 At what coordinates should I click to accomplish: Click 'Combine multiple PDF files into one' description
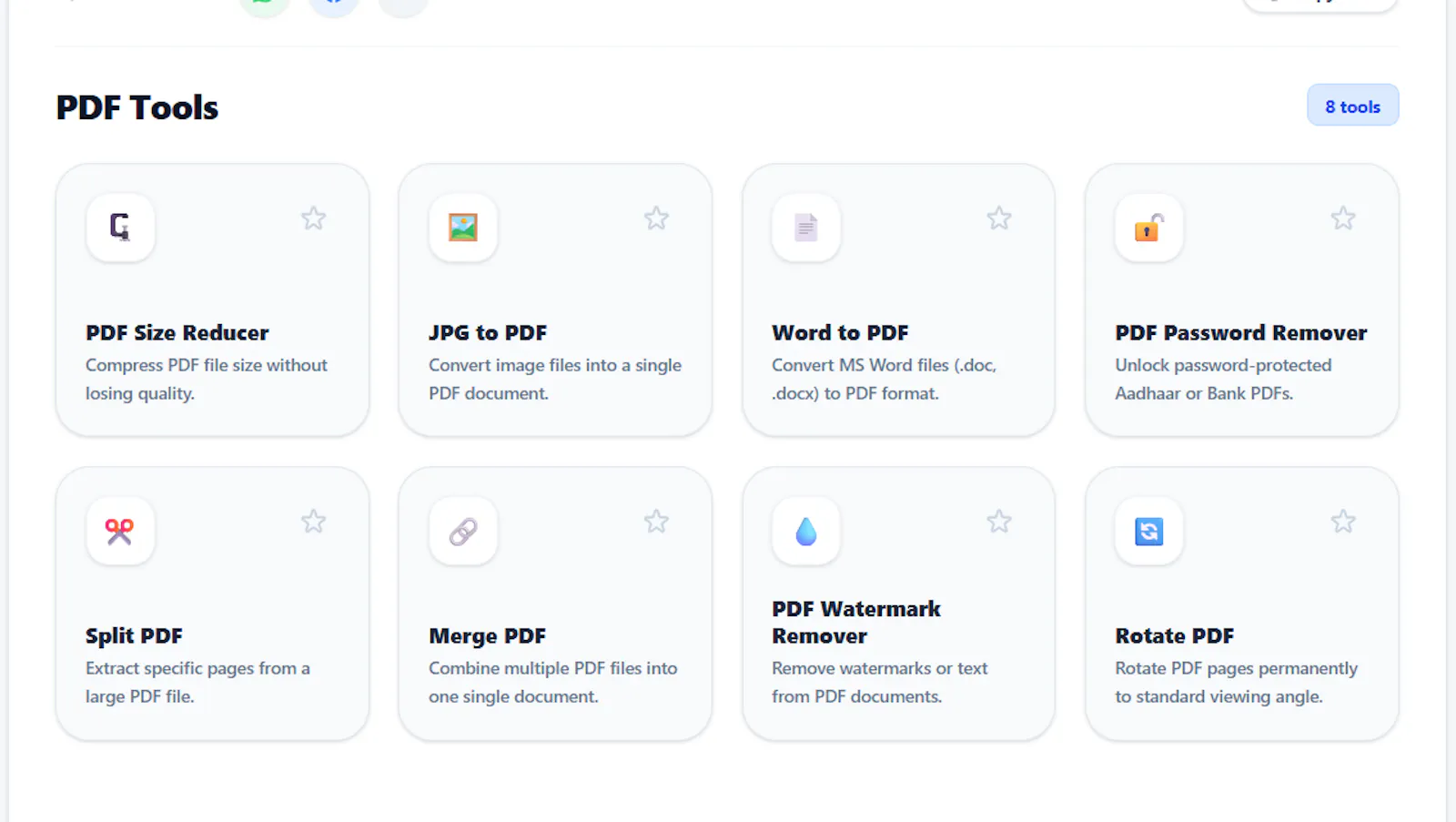[x=553, y=683]
